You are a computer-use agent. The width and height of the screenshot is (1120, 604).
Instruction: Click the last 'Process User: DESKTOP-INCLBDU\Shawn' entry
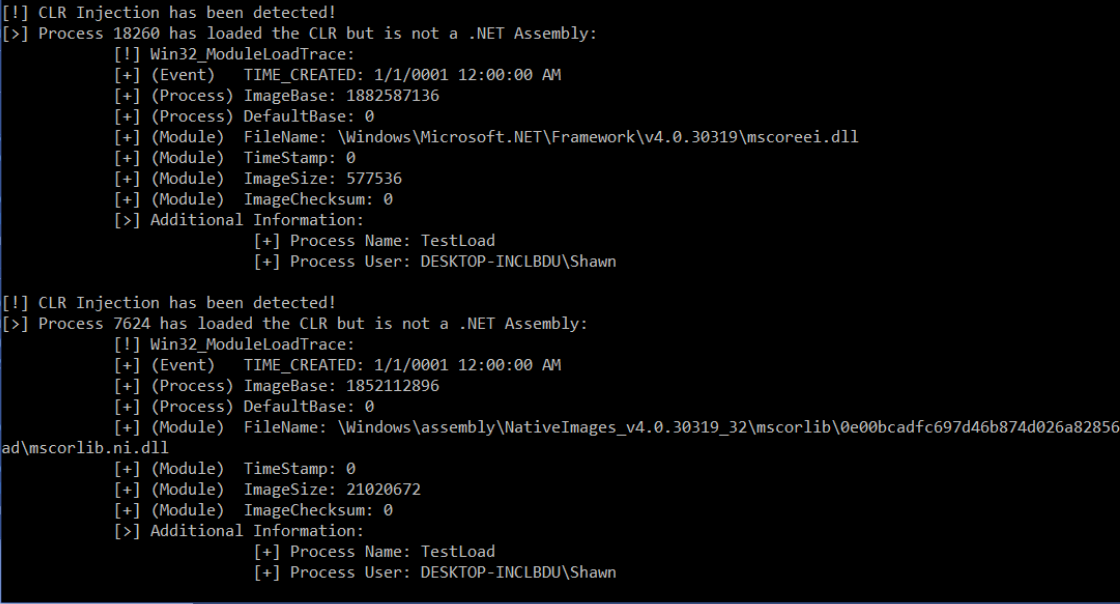click(x=435, y=572)
